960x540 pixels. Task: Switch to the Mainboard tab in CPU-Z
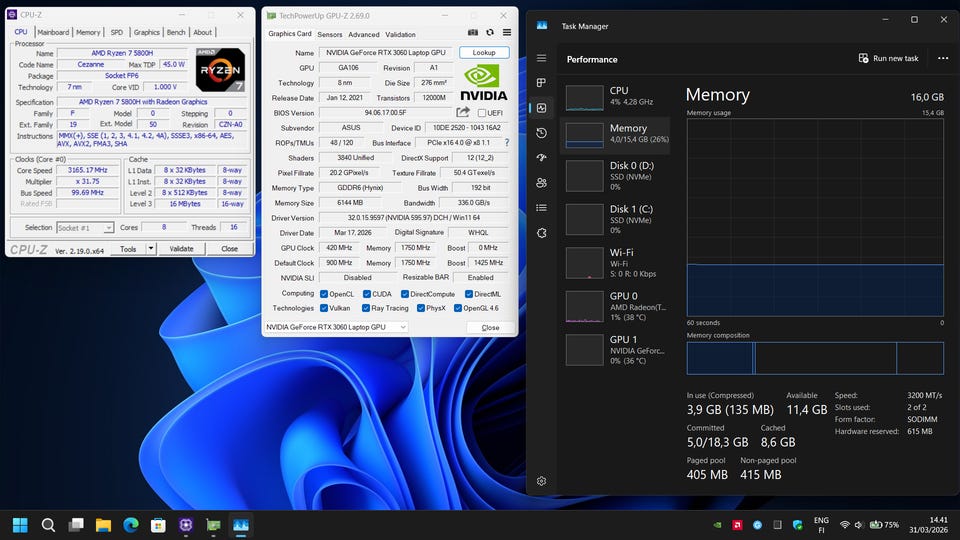tap(53, 32)
